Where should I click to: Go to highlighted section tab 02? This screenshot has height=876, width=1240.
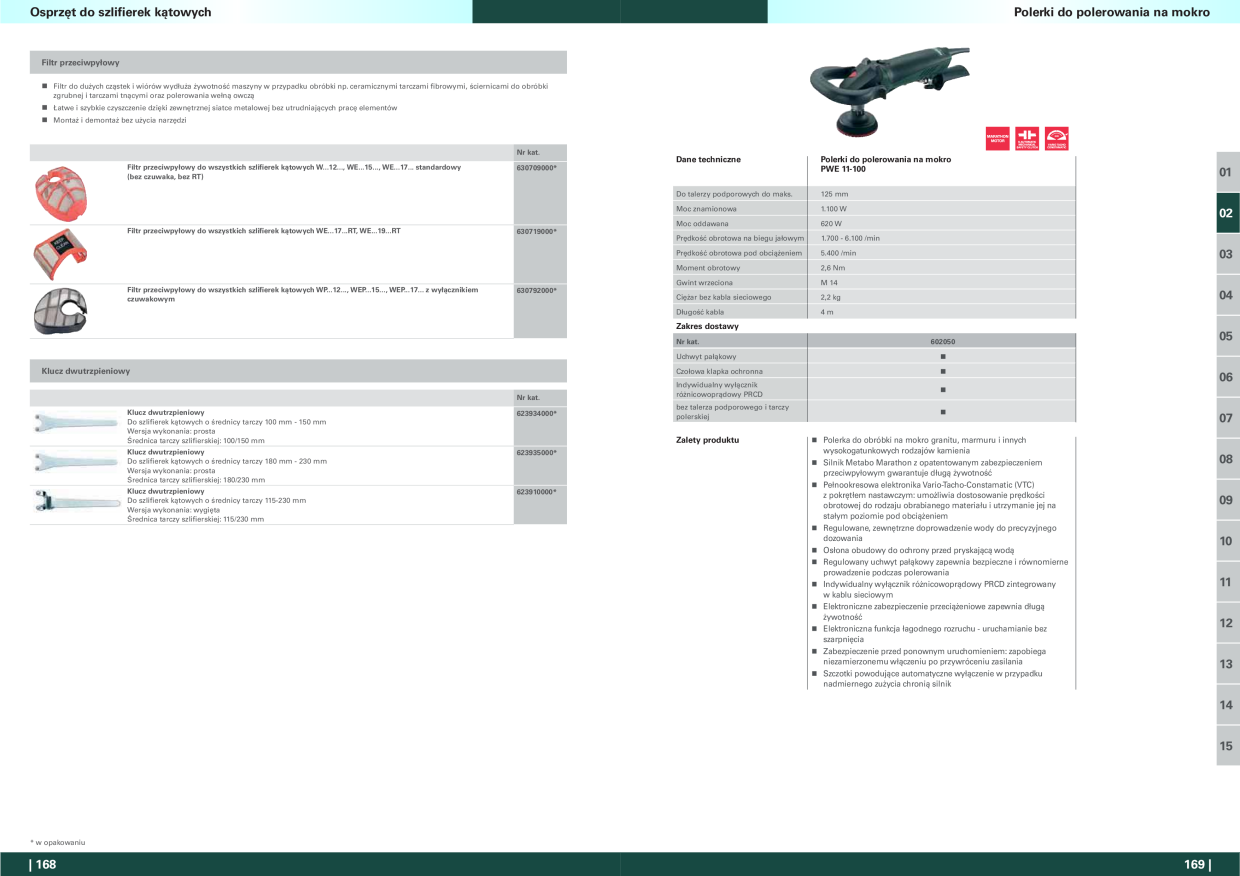pyautogui.click(x=1227, y=213)
